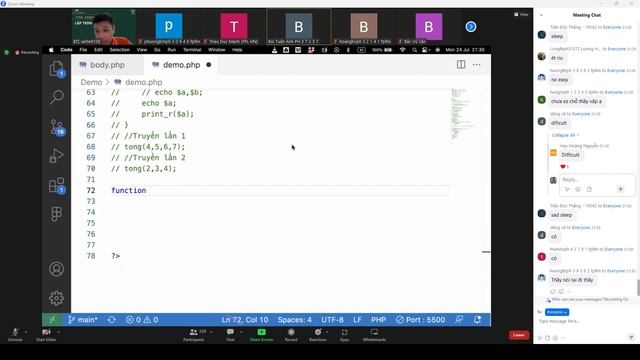This screenshot has width=640, height=360.
Task: Open Spotlight search in the macOS menu bar
Action: 414,50
